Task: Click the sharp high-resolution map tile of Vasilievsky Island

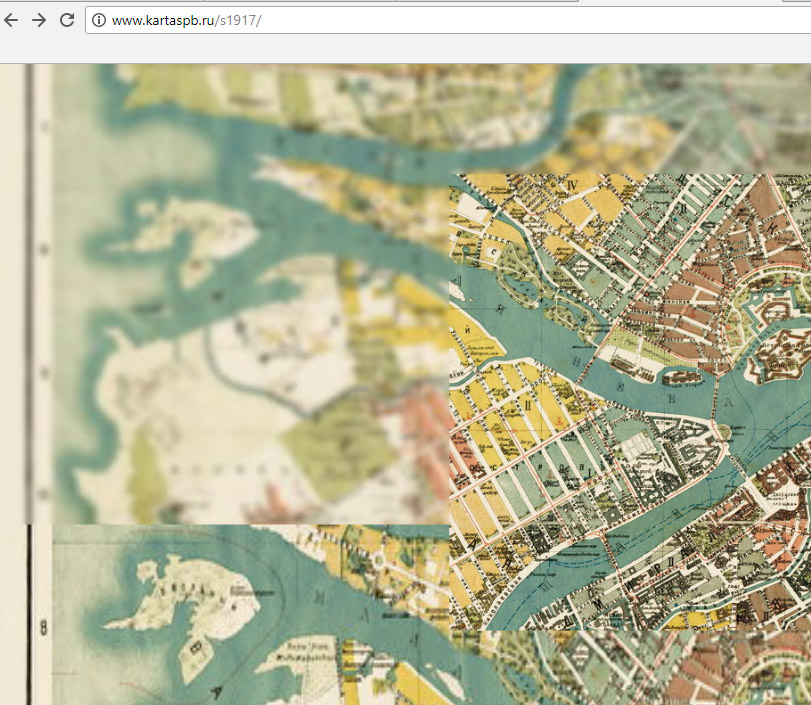Action: tap(630, 402)
